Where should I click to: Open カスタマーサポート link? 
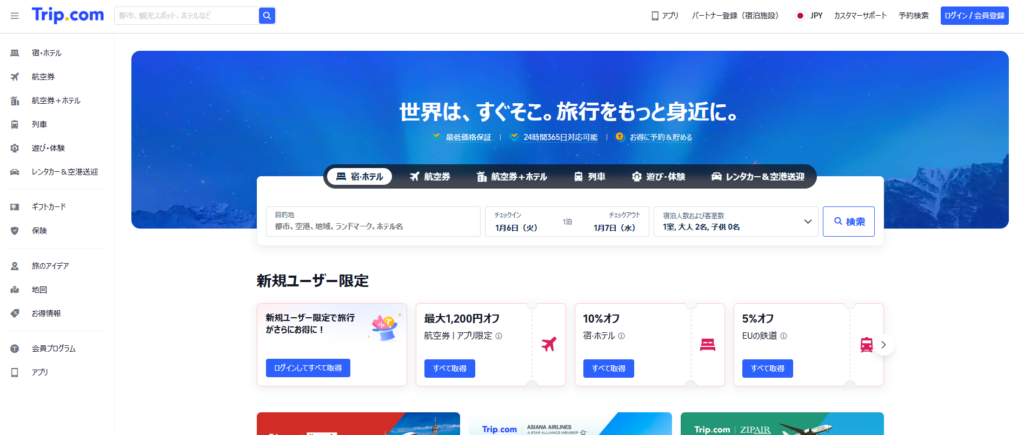click(x=860, y=16)
